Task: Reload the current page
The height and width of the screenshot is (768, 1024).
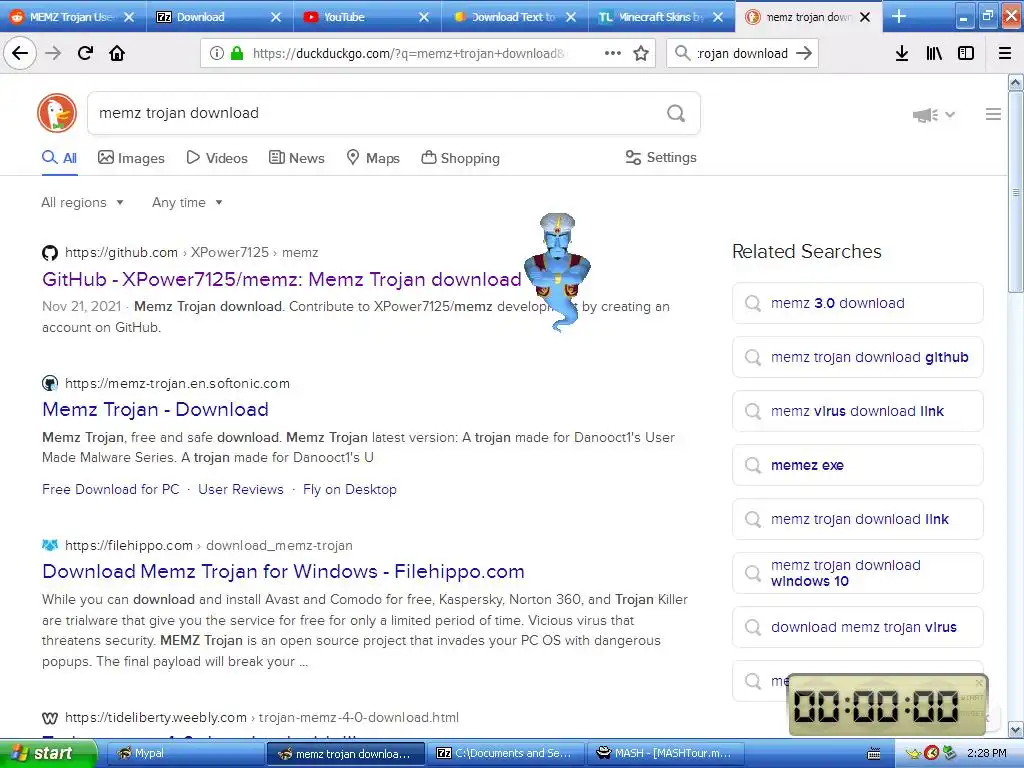Action: coord(85,53)
